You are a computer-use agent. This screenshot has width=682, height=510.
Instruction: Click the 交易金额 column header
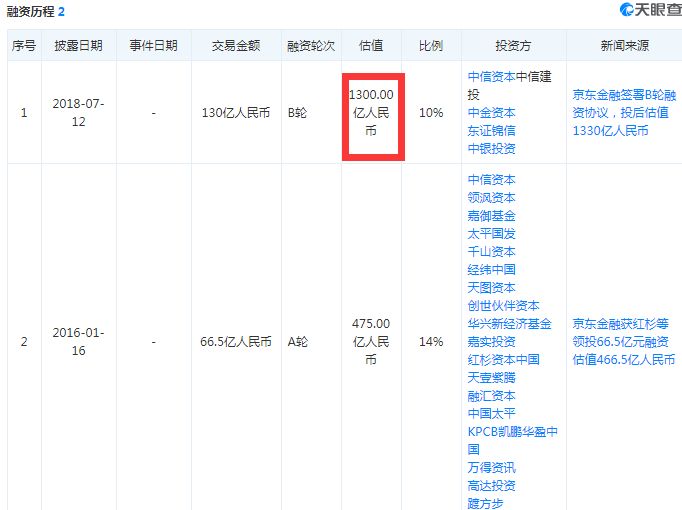click(x=236, y=45)
